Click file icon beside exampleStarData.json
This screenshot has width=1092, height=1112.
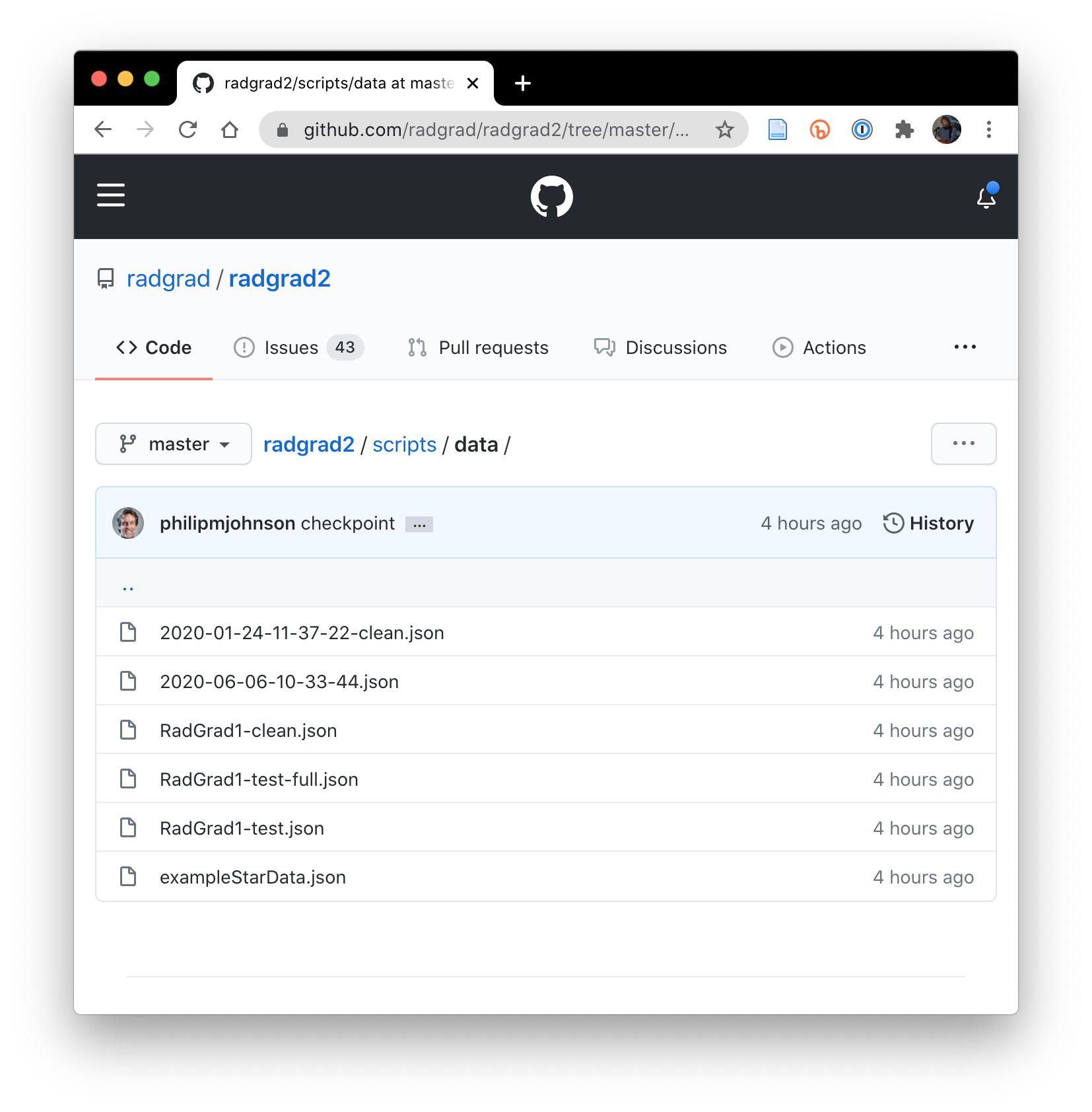point(128,877)
